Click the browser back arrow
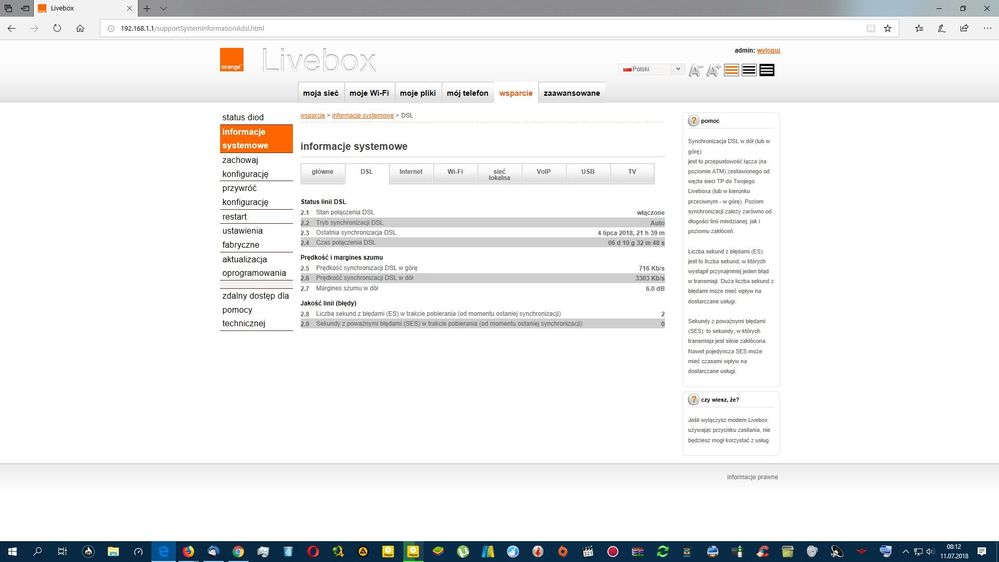Viewport: 999px width, 562px height. [11, 28]
